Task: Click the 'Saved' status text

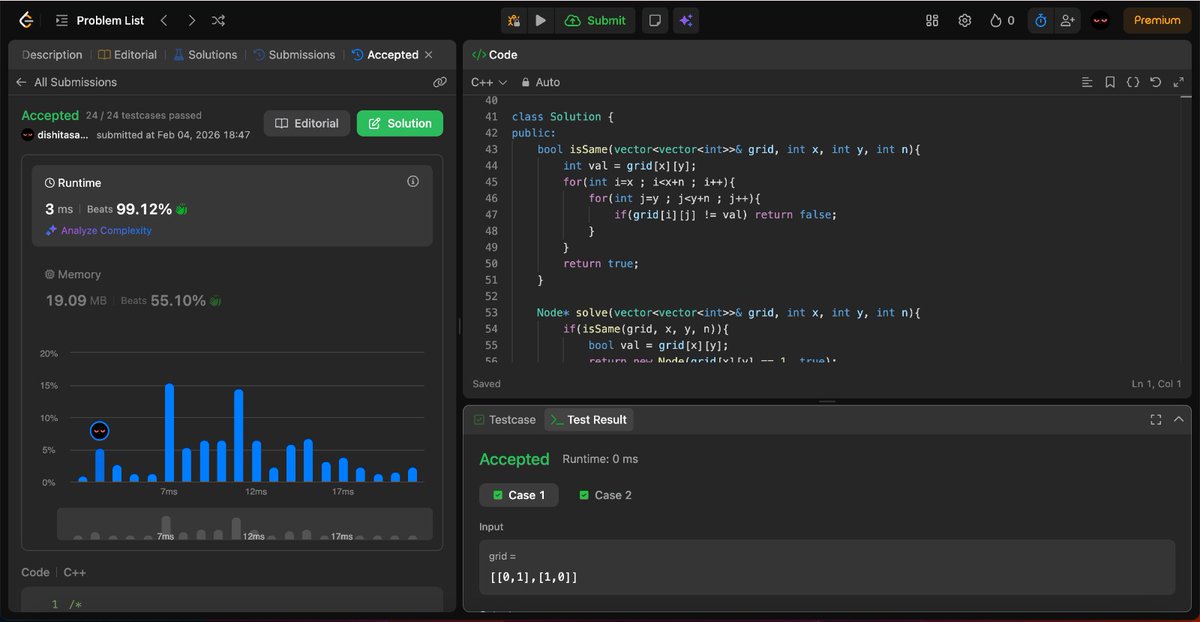Action: click(487, 384)
